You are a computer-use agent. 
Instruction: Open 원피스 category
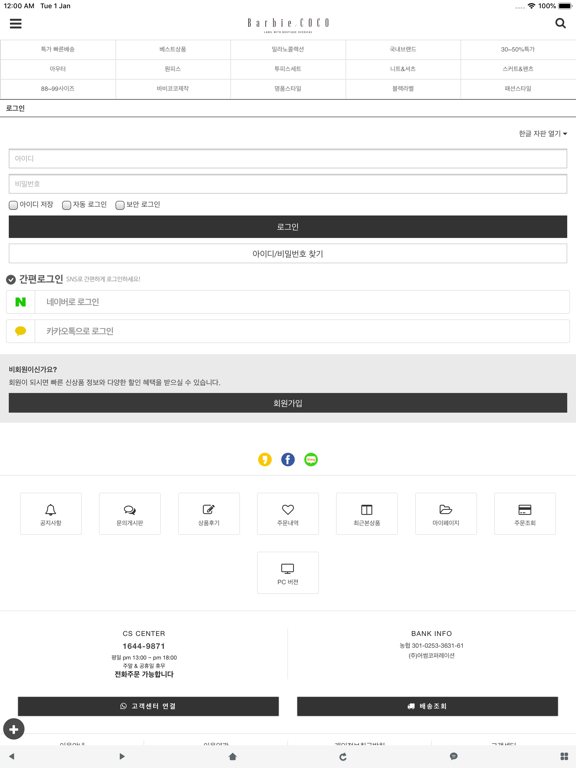173,69
